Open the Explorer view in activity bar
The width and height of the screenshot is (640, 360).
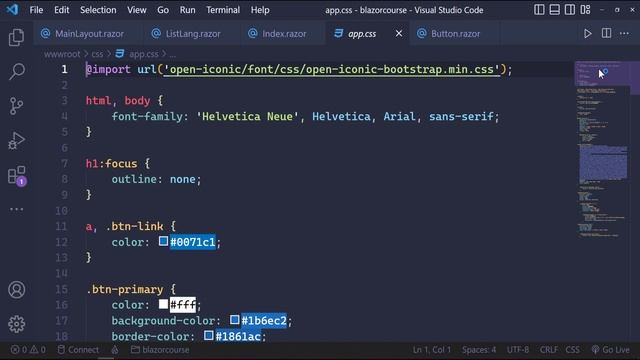(x=16, y=38)
